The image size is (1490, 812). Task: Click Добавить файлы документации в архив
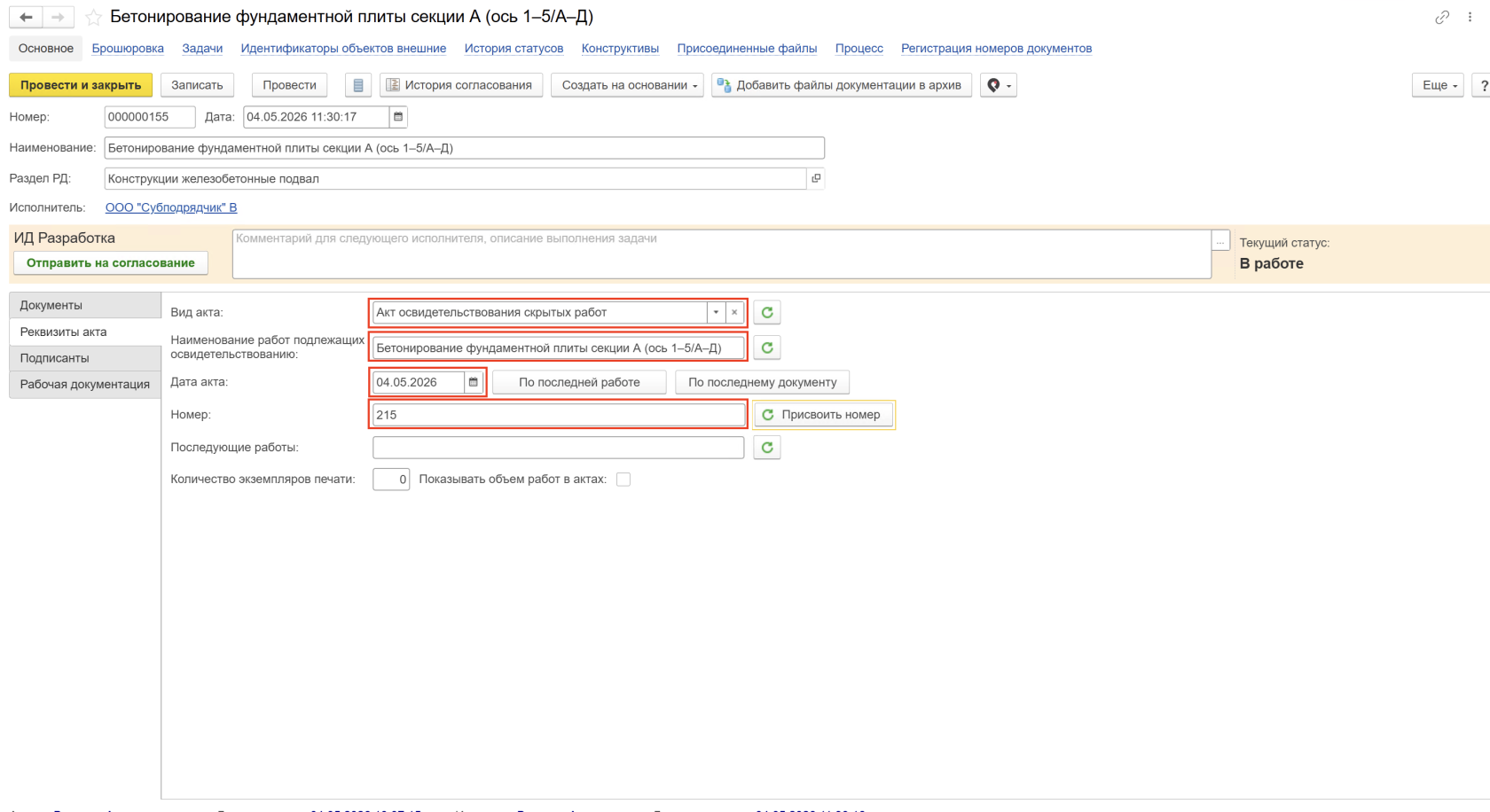[842, 85]
